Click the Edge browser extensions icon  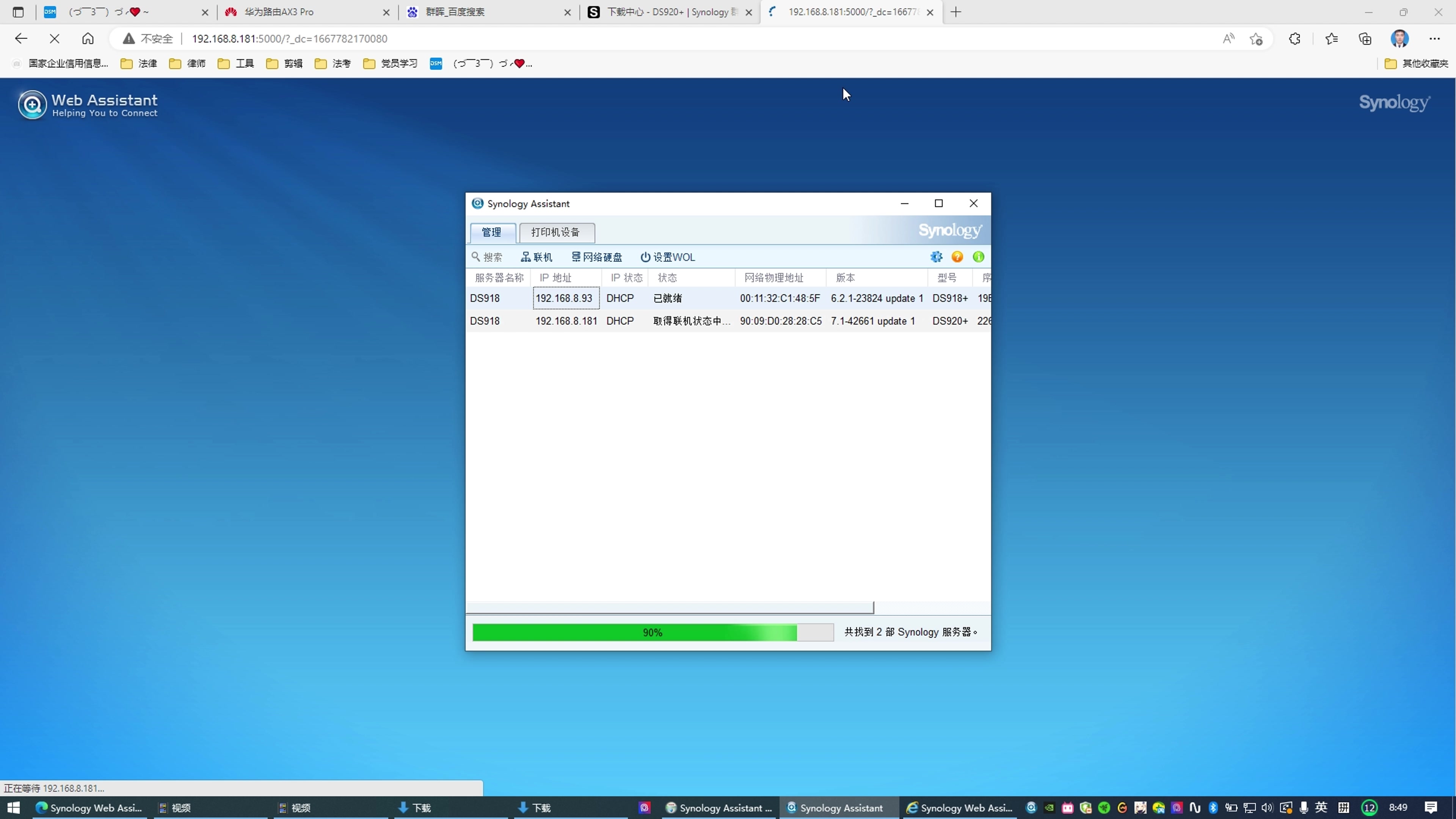(1294, 38)
